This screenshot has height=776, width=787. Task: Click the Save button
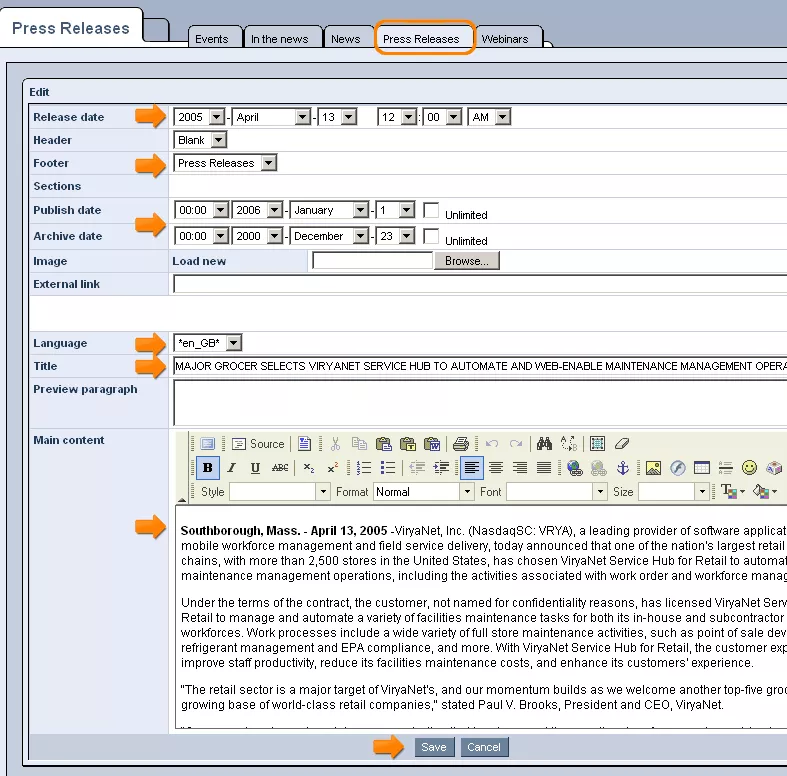(x=434, y=747)
